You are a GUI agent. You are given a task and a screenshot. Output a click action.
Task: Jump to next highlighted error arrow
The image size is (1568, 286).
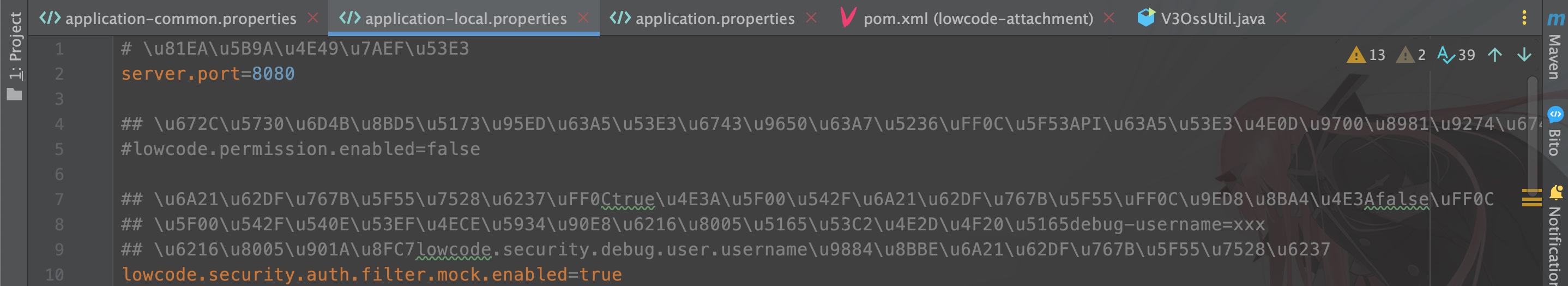[1524, 55]
